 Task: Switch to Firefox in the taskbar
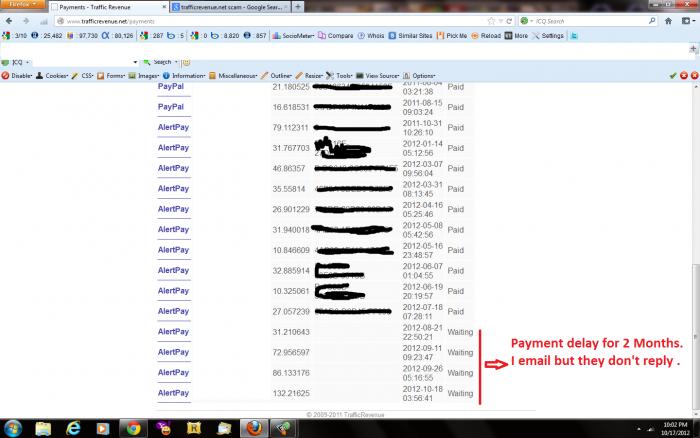(x=254, y=429)
